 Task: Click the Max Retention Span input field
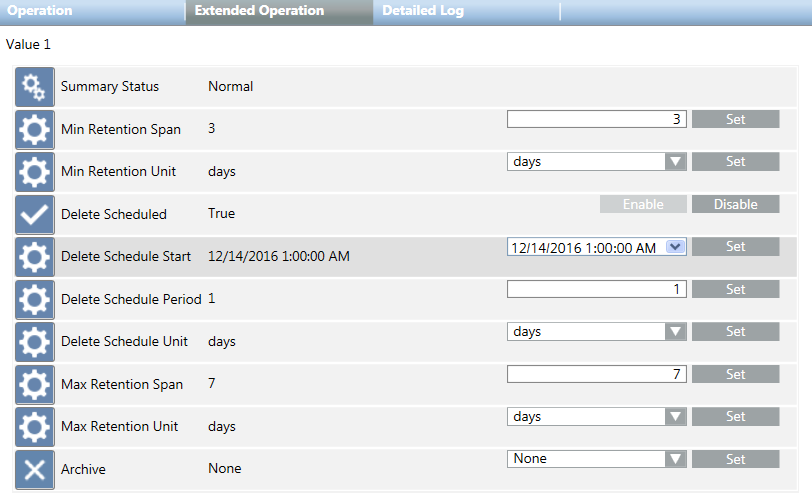tap(596, 374)
